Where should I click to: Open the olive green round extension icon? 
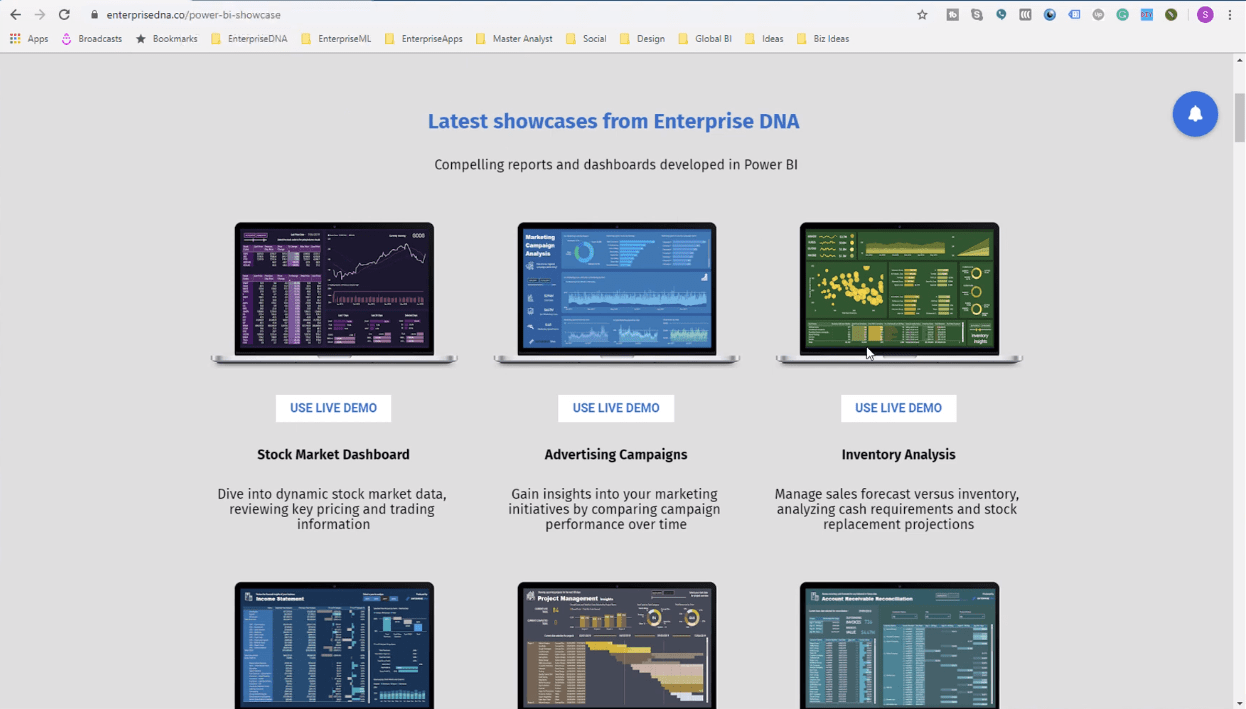click(x=1171, y=15)
